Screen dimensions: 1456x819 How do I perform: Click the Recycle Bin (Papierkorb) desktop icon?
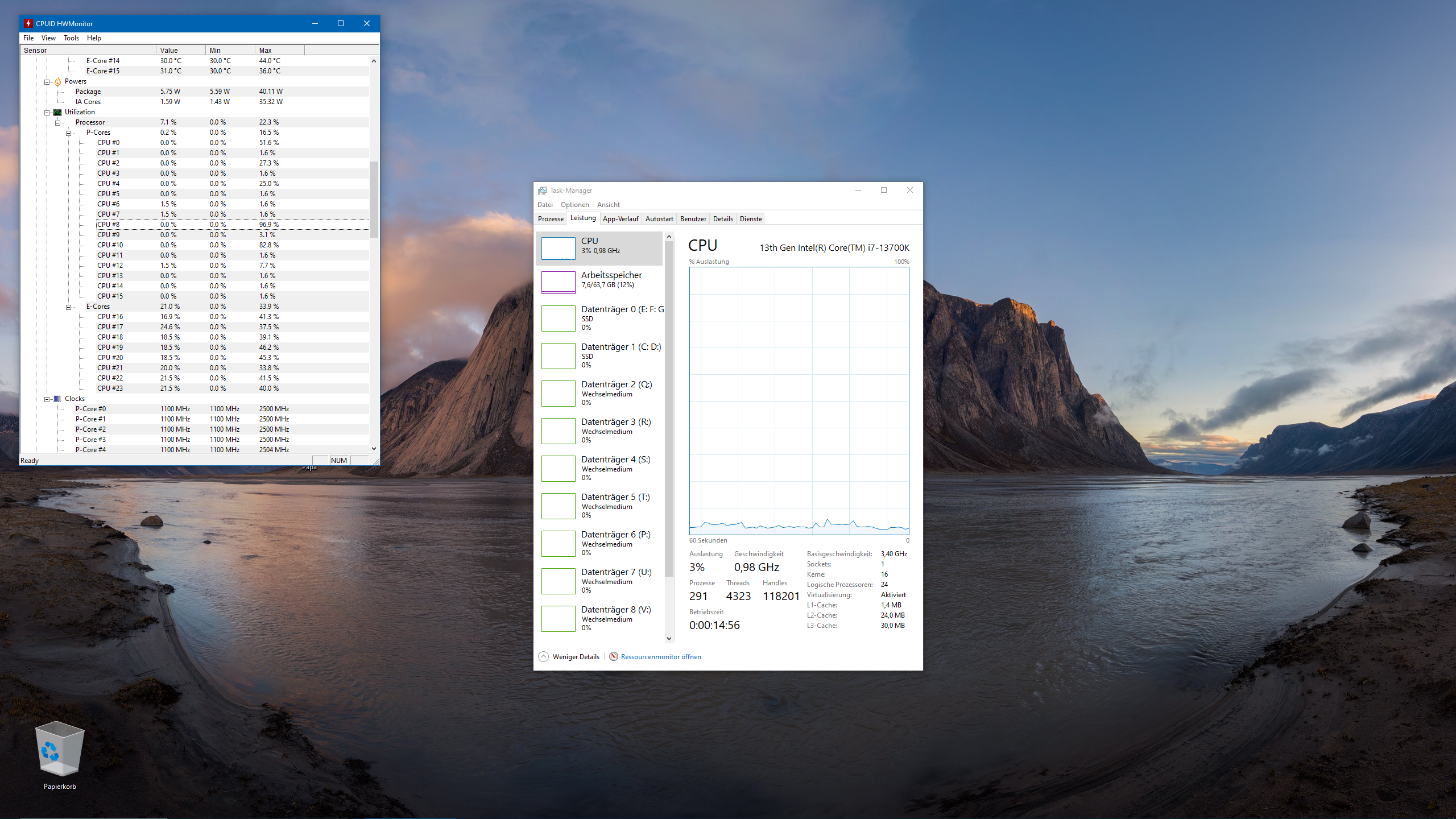point(60,750)
